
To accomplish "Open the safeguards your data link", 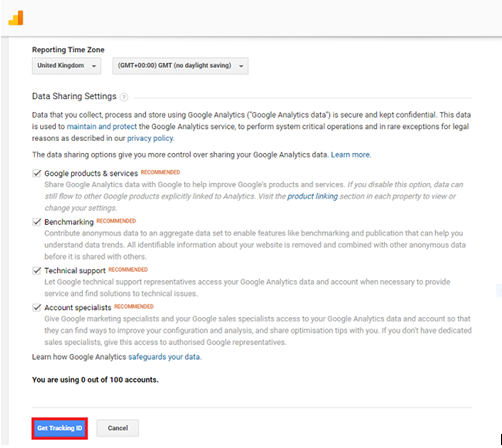I will pos(164,357).
